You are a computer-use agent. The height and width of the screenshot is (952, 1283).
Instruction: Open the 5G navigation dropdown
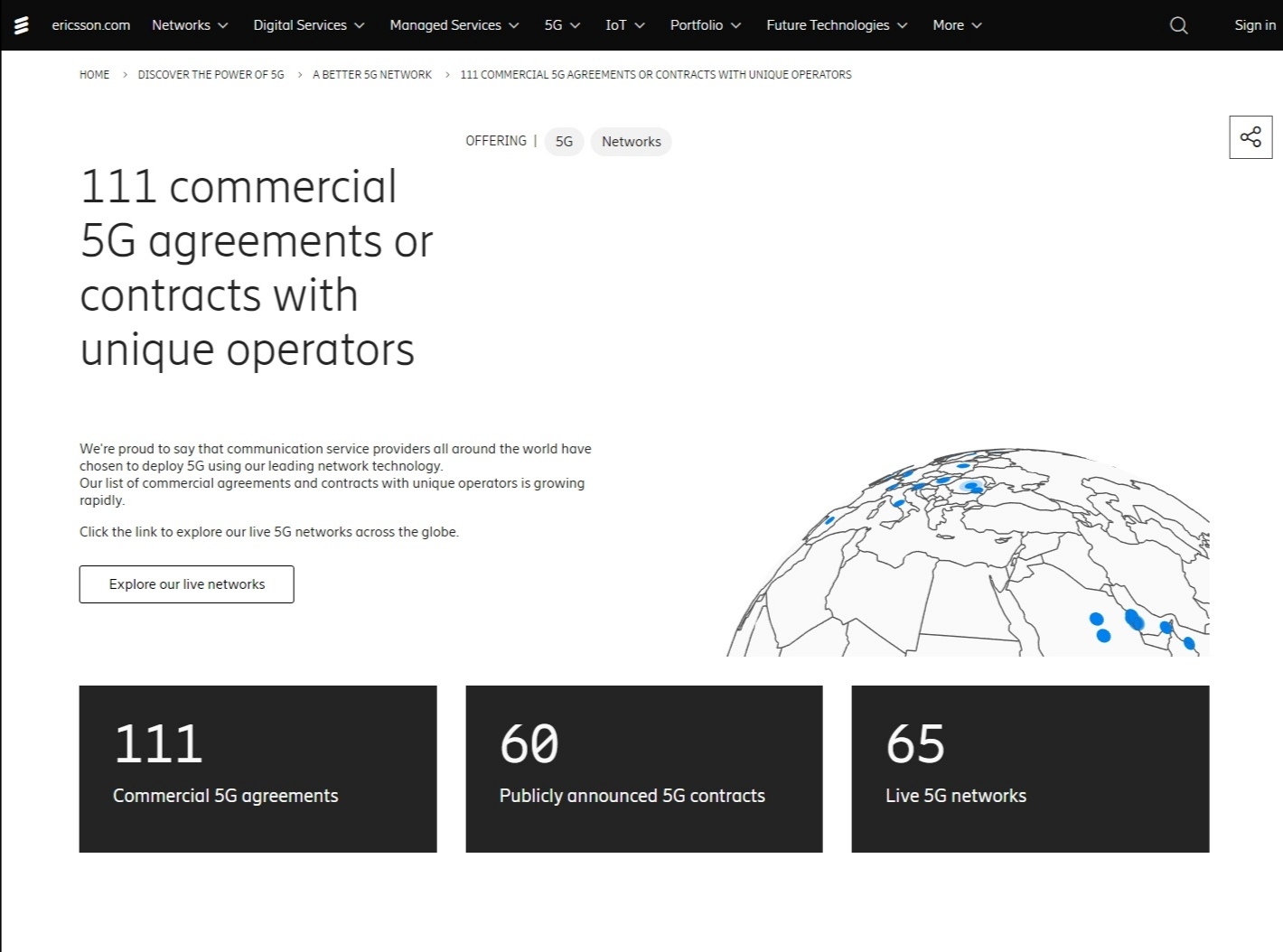click(x=561, y=25)
